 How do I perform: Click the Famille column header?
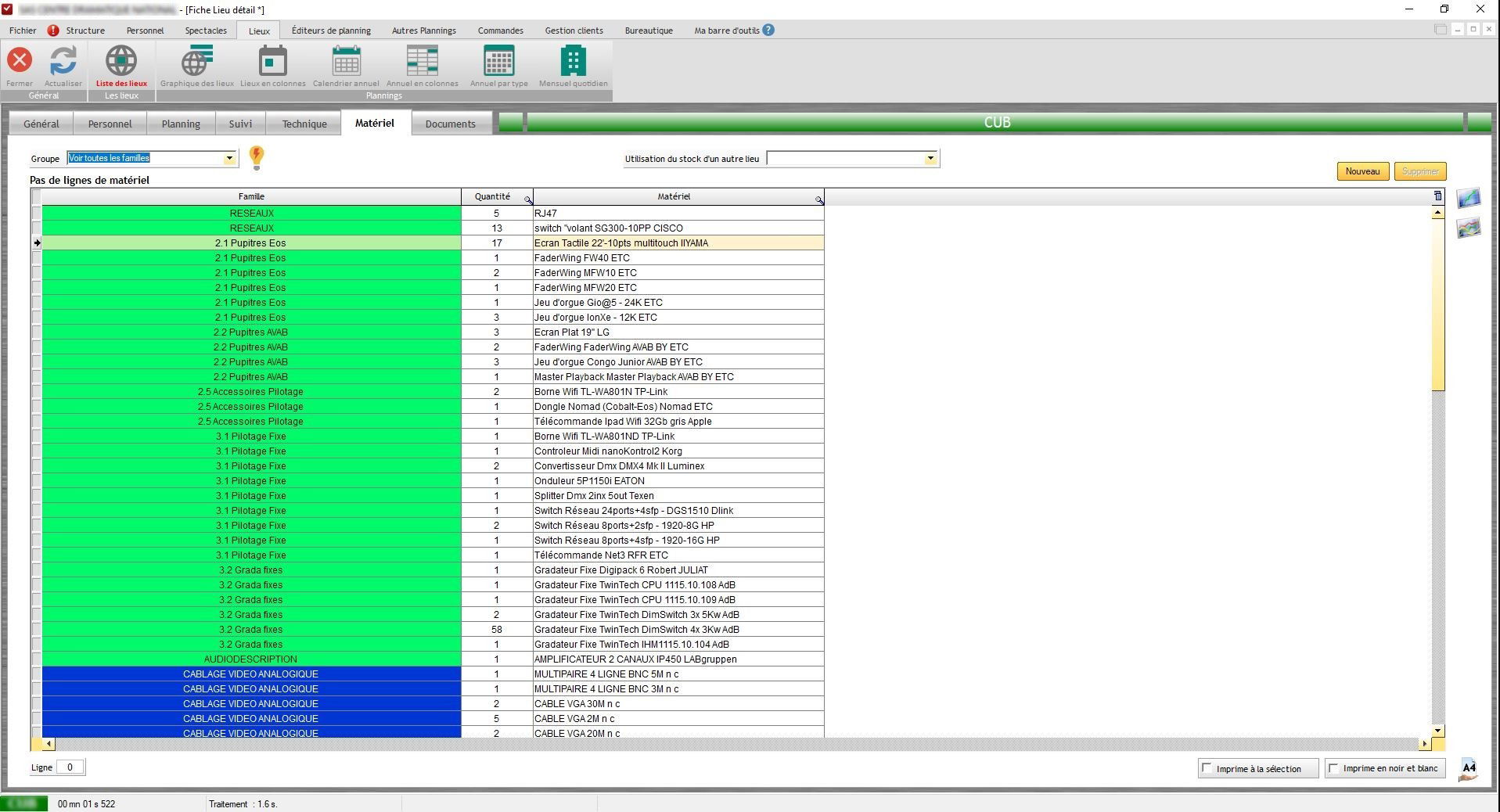click(251, 196)
